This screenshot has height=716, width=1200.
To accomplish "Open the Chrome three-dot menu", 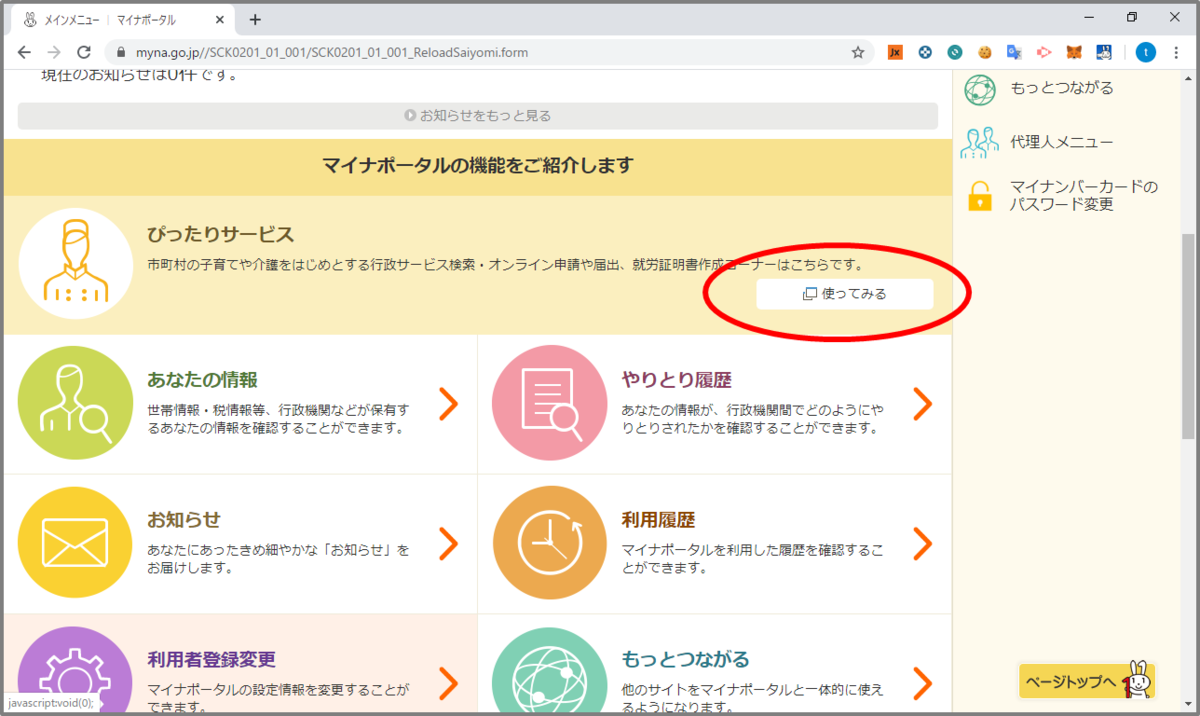I will pos(1176,53).
